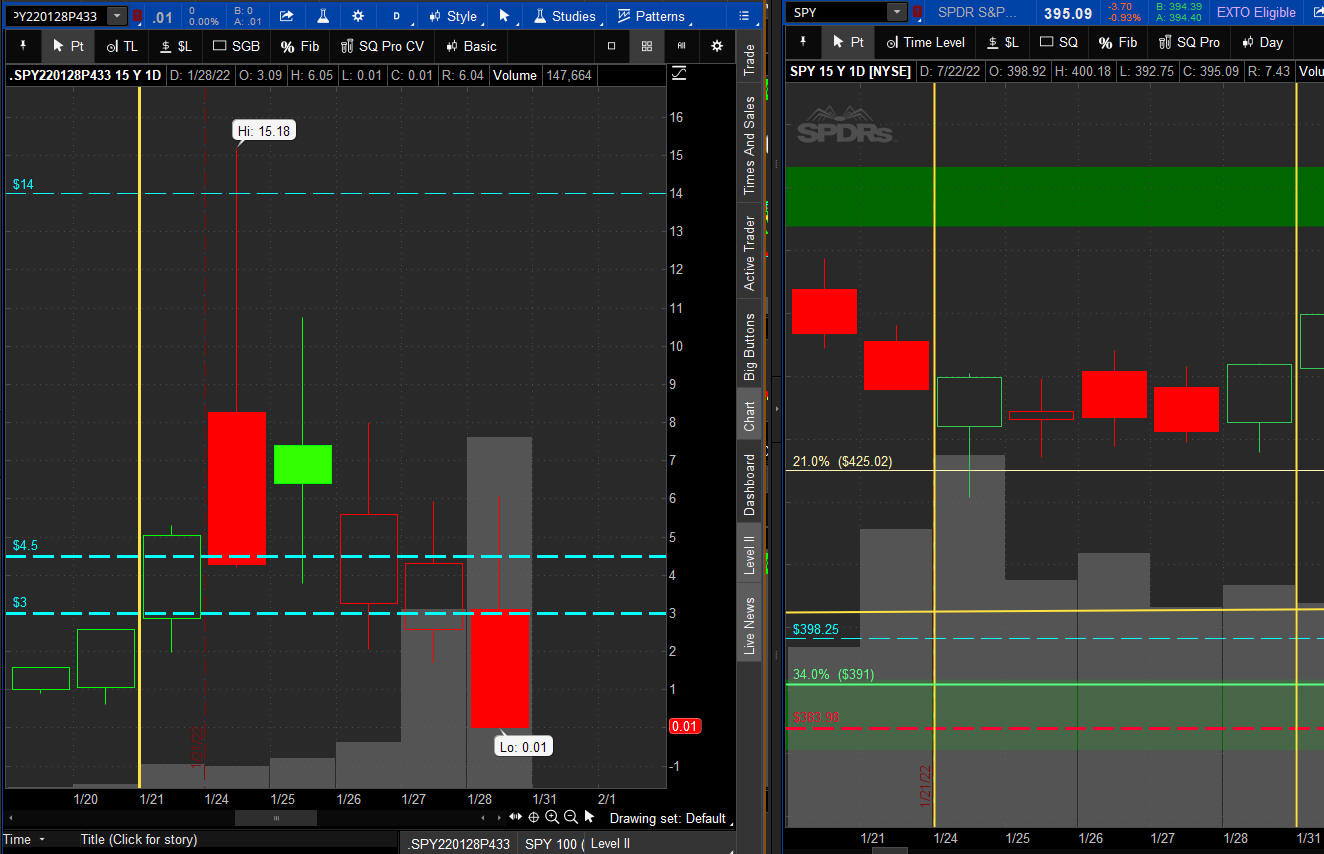Open the Trade side tab
The height and width of the screenshot is (854, 1324).
[749, 60]
